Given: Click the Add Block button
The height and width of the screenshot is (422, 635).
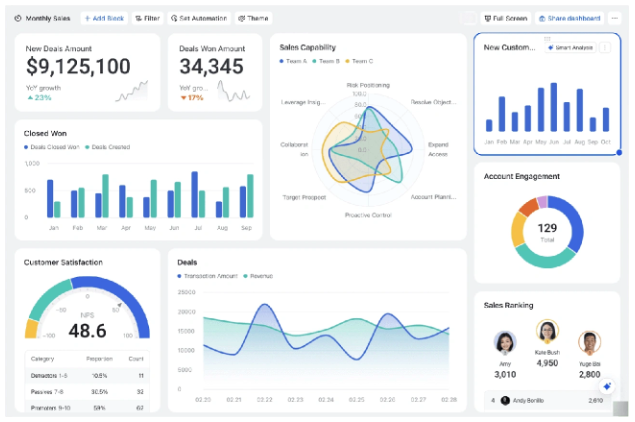Looking at the screenshot, I should (103, 18).
